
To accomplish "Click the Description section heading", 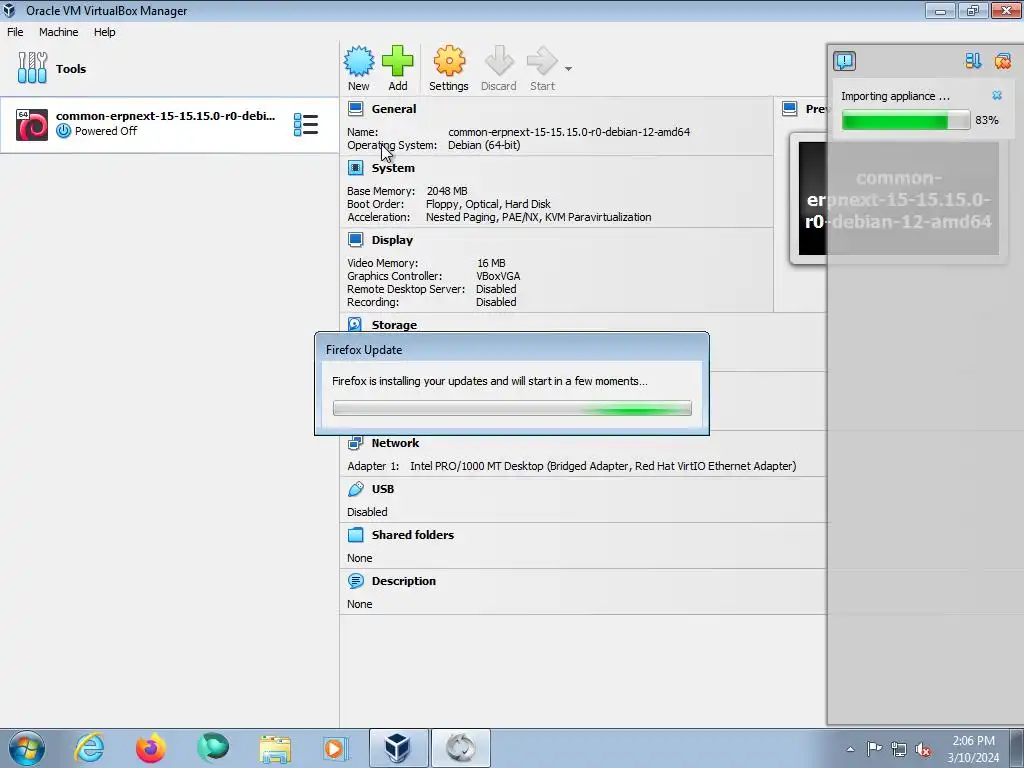I will tap(404, 581).
